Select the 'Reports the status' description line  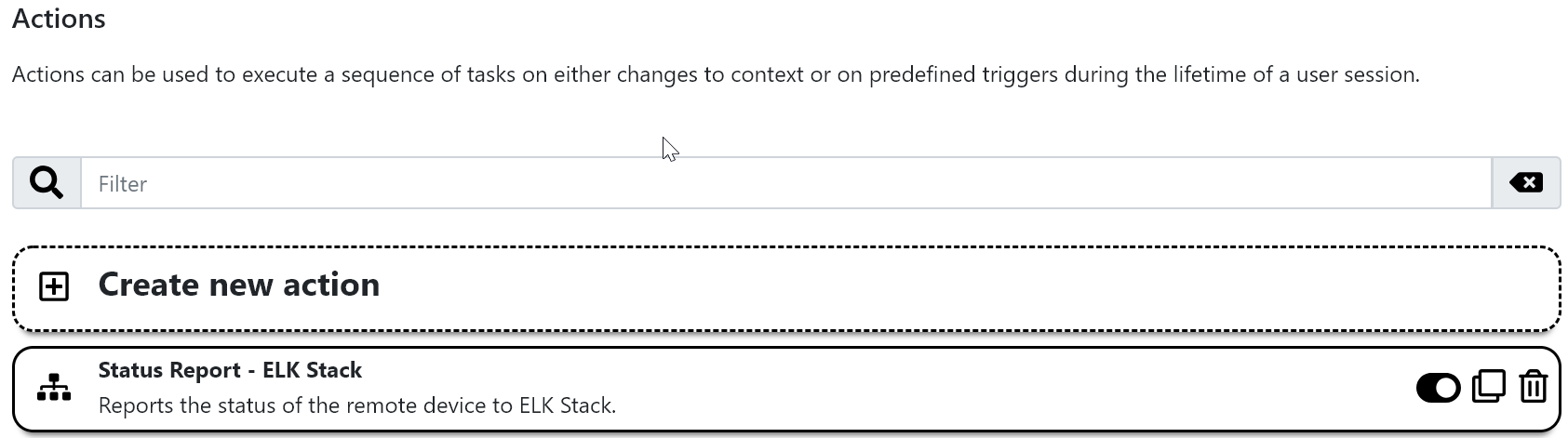pyautogui.click(x=357, y=405)
